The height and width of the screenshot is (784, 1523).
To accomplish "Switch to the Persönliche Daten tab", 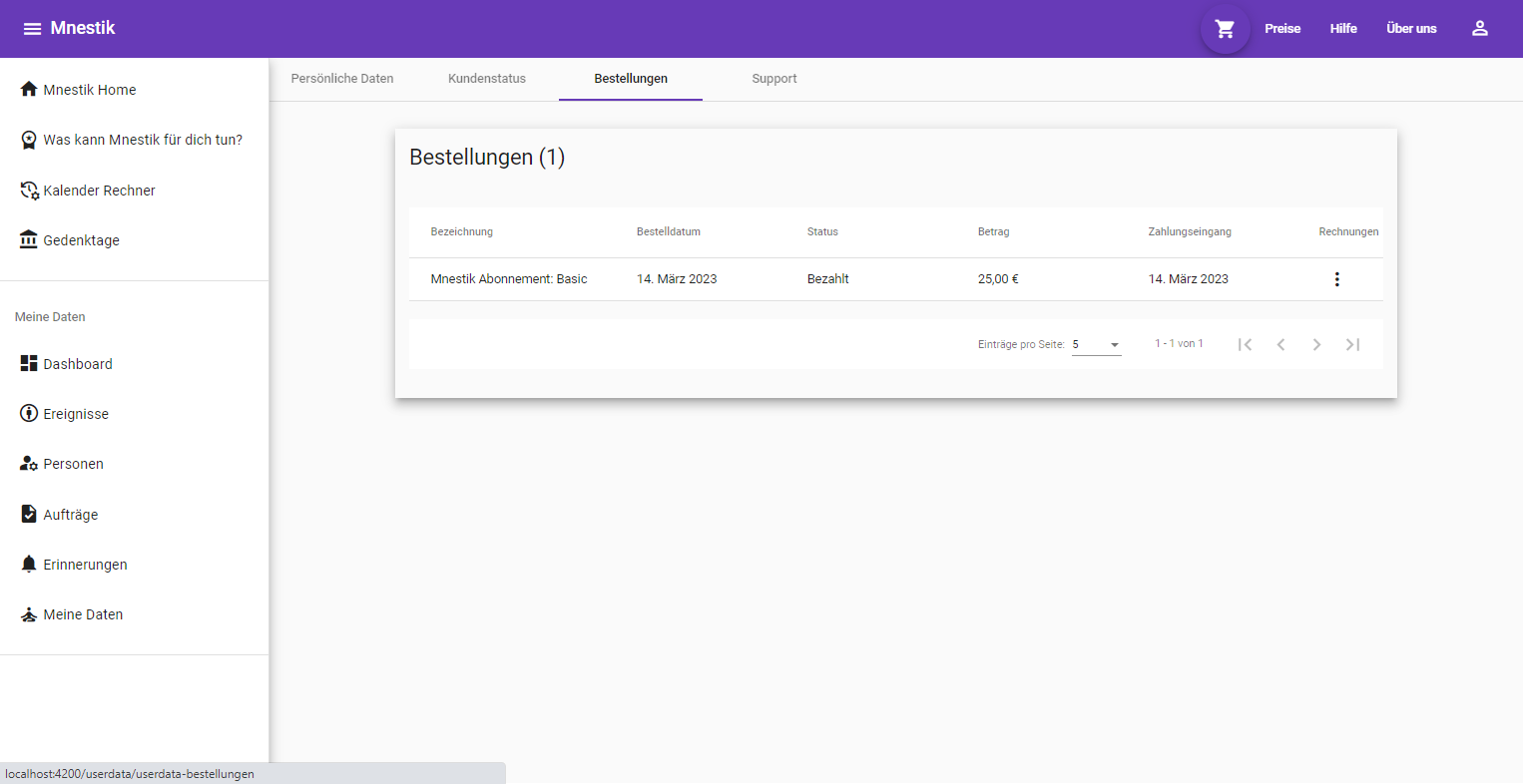I will 342,79.
